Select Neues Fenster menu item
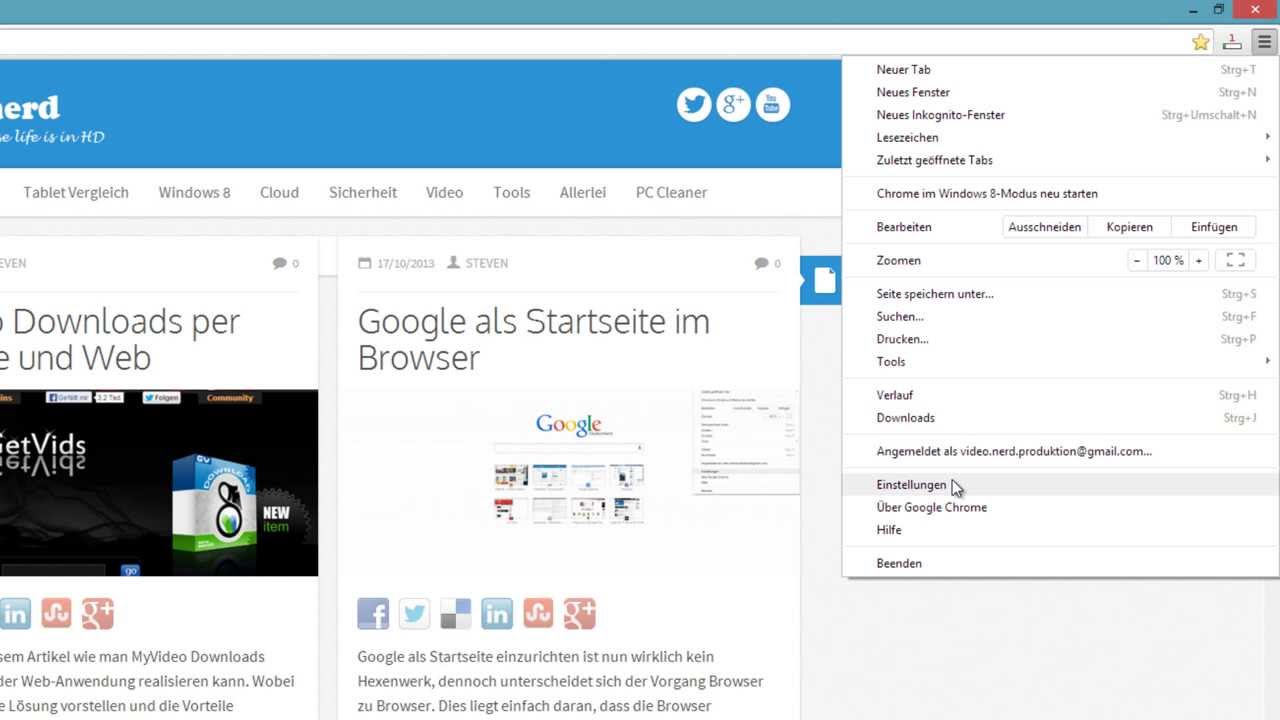Image resolution: width=1280 pixels, height=720 pixels. [1061, 92]
